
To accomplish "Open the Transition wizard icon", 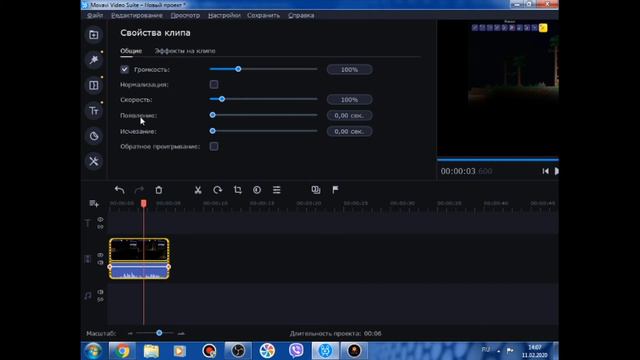I will [x=316, y=190].
